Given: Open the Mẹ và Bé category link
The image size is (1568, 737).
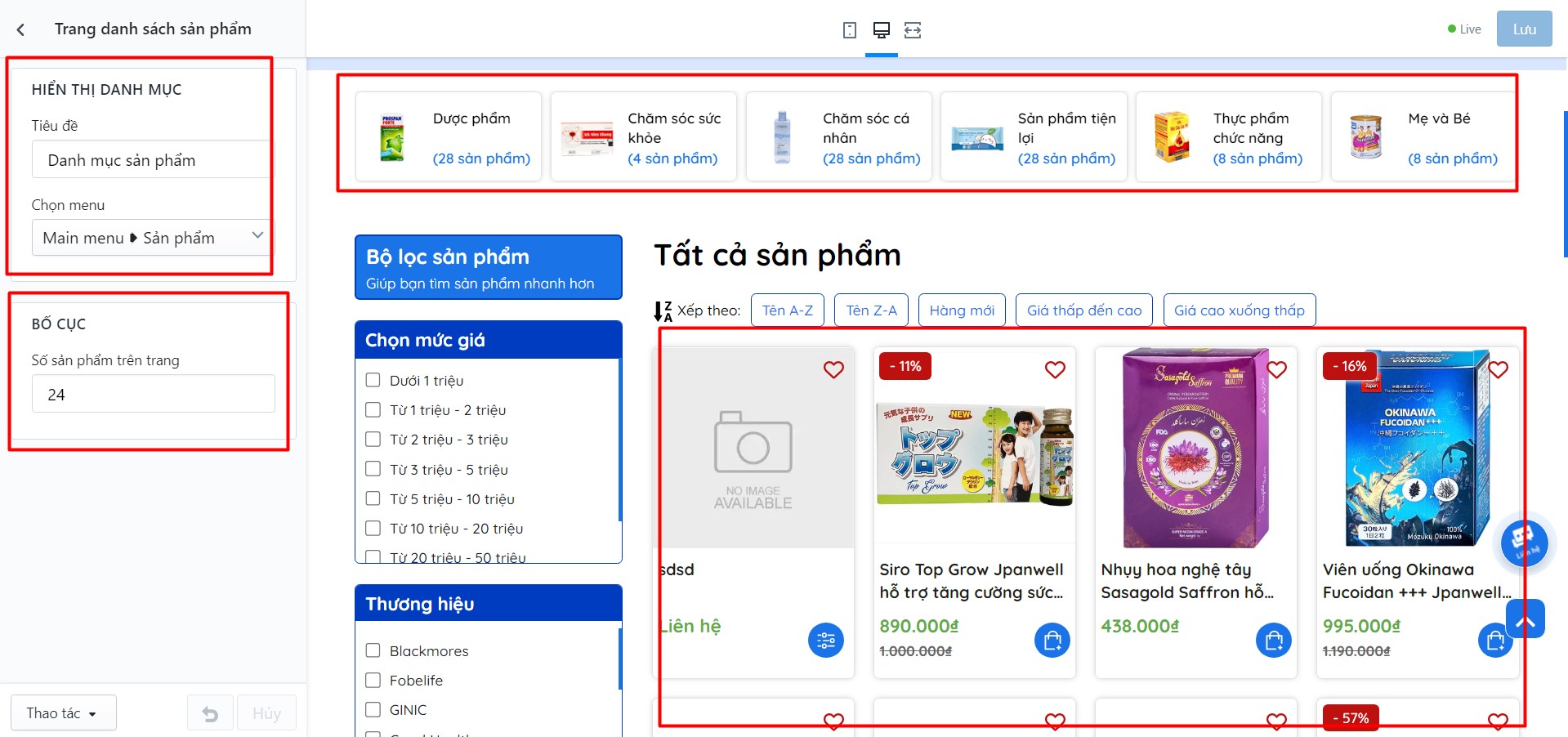Looking at the screenshot, I should 1439,118.
